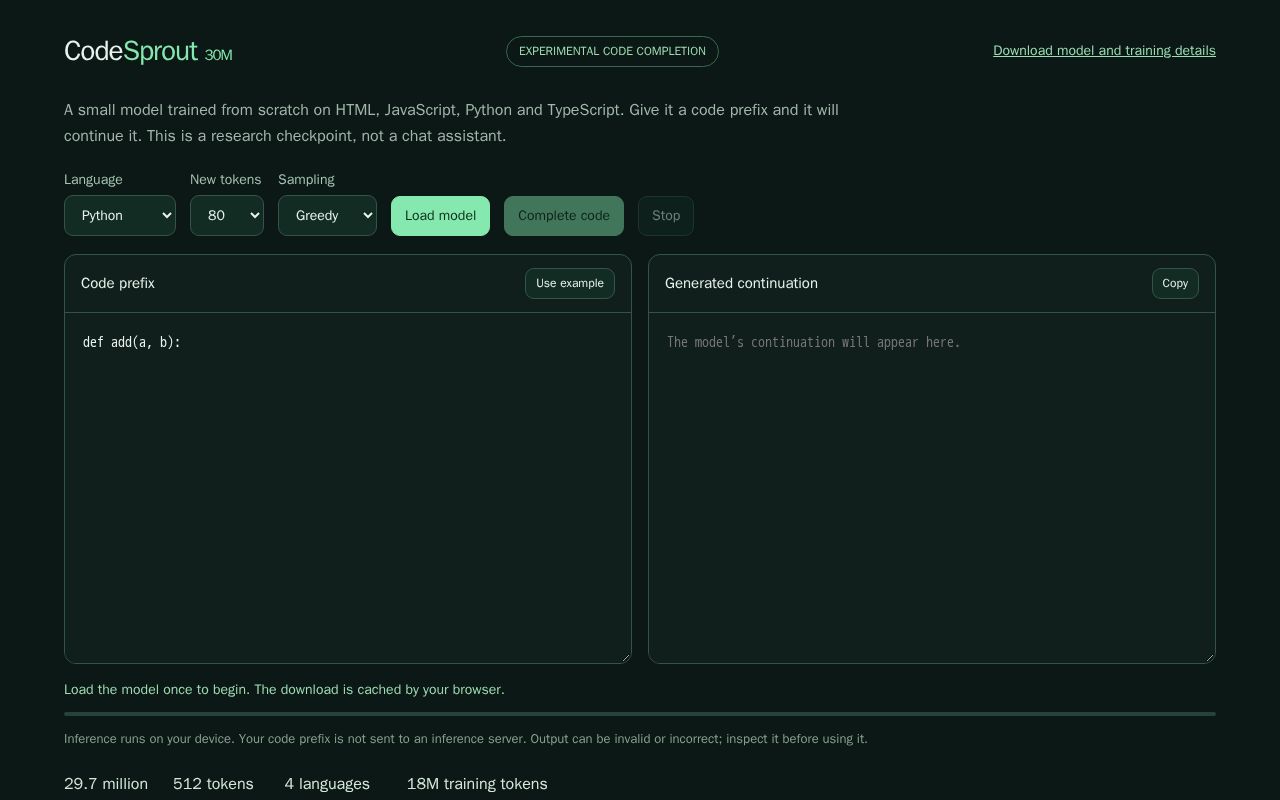Open the Language dropdown set to Python

(120, 215)
